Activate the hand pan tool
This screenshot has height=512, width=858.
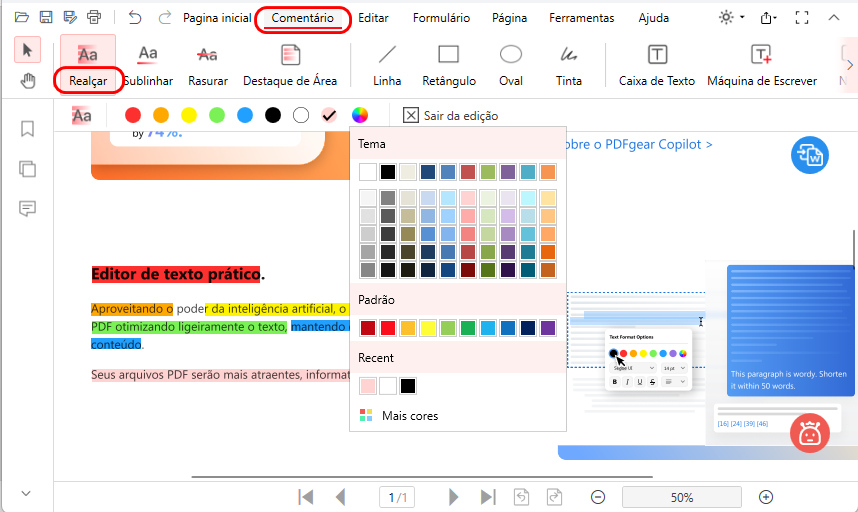[x=27, y=81]
